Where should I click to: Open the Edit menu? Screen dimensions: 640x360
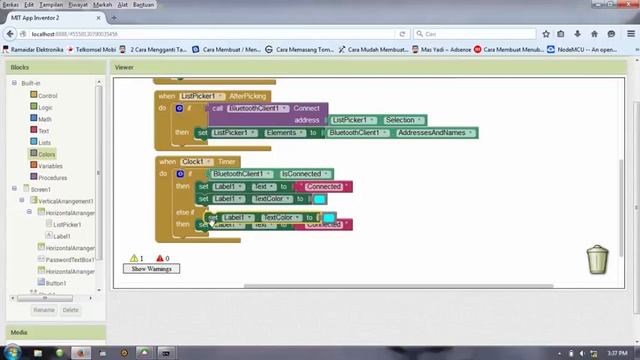click(29, 5)
